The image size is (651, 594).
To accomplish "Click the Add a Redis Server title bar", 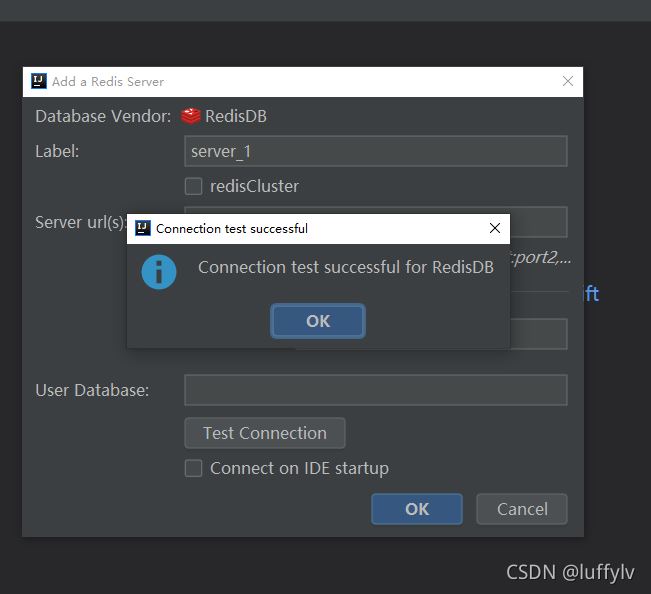I will coord(300,81).
